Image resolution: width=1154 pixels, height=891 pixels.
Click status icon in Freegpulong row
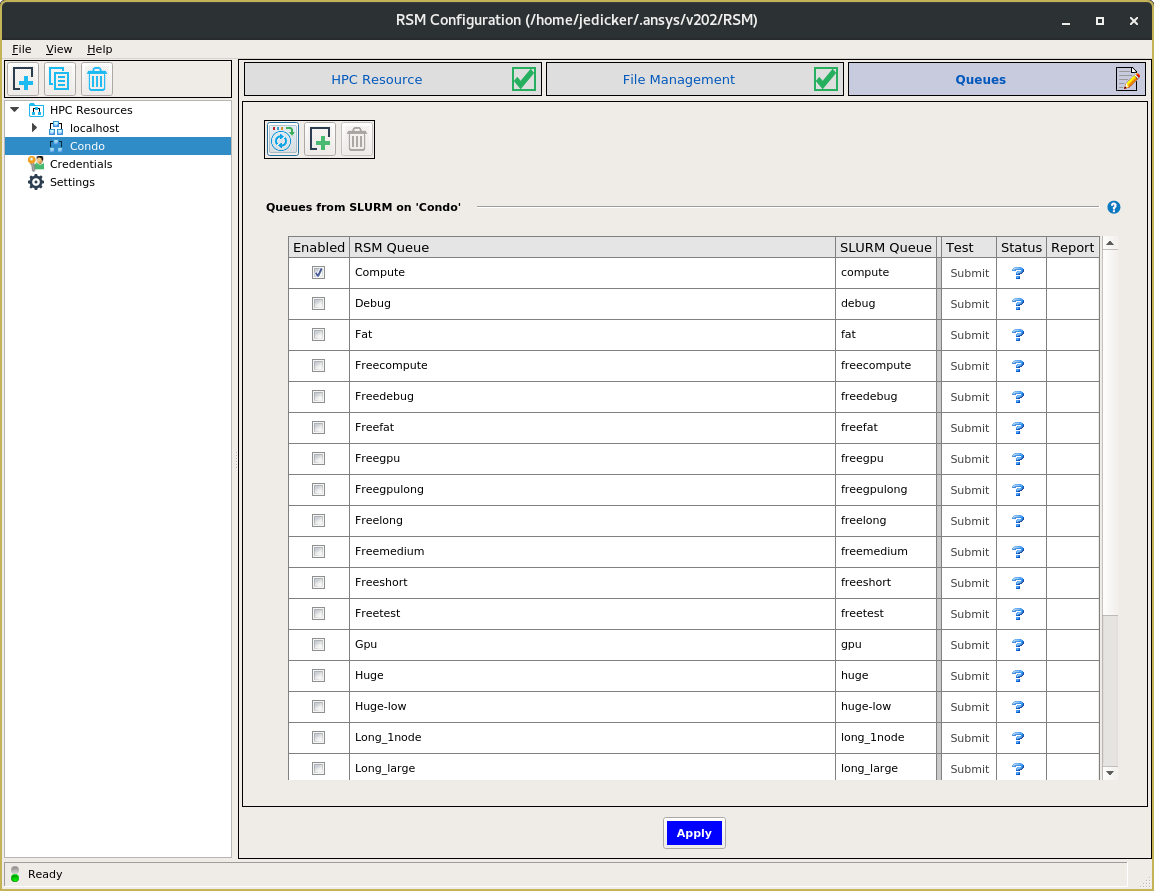click(1019, 489)
